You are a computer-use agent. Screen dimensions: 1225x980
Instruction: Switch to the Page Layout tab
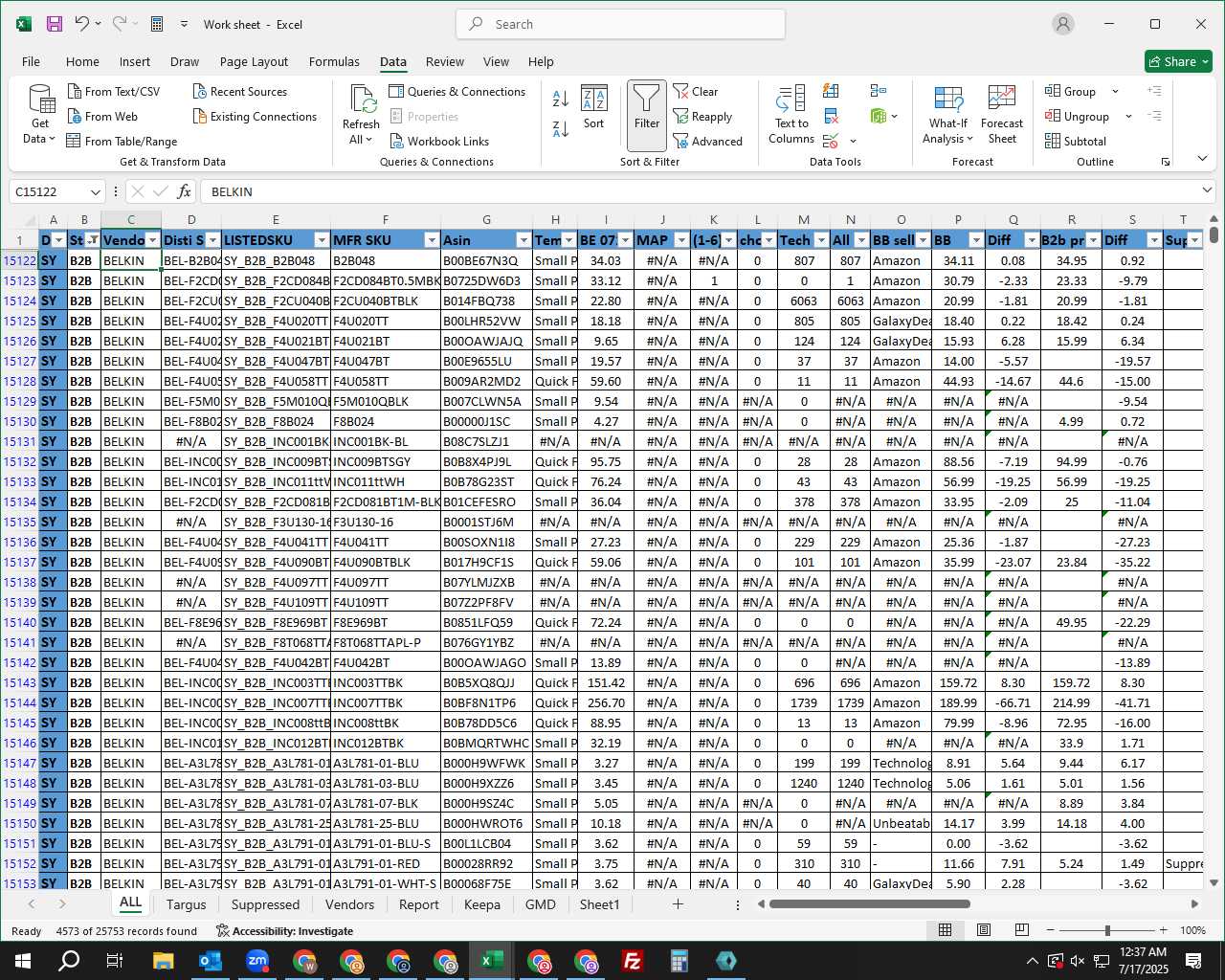[x=254, y=61]
